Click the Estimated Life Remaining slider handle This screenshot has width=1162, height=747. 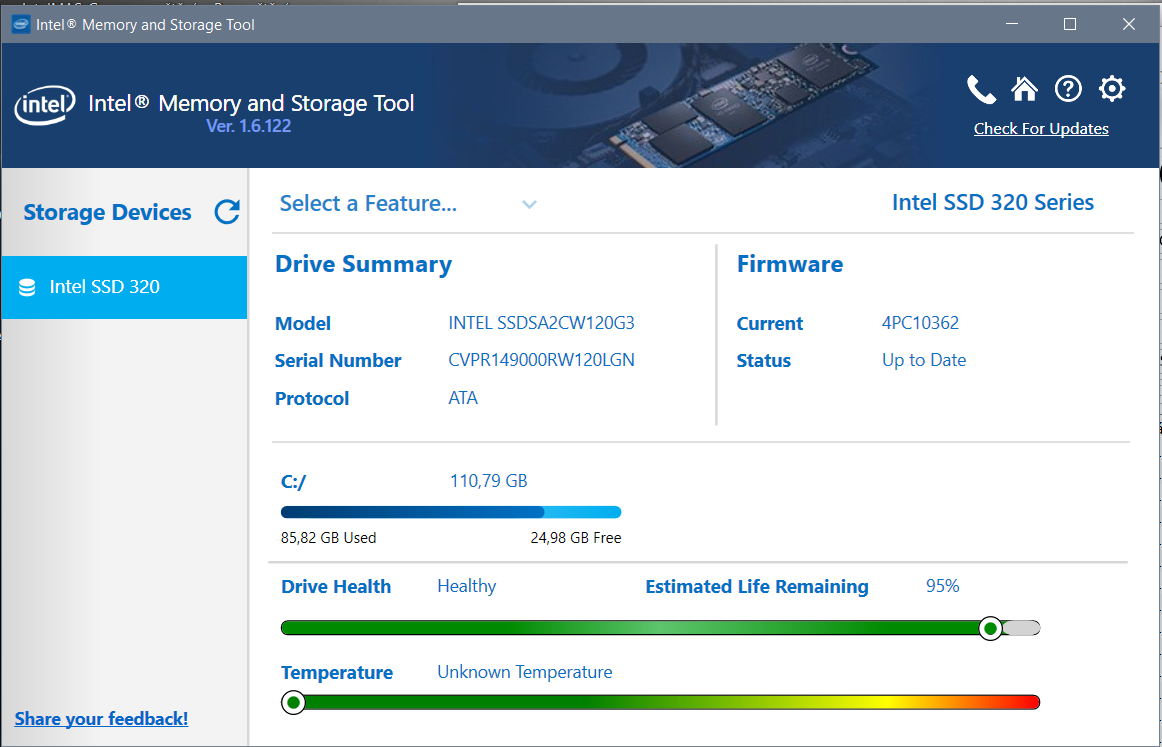[990, 628]
